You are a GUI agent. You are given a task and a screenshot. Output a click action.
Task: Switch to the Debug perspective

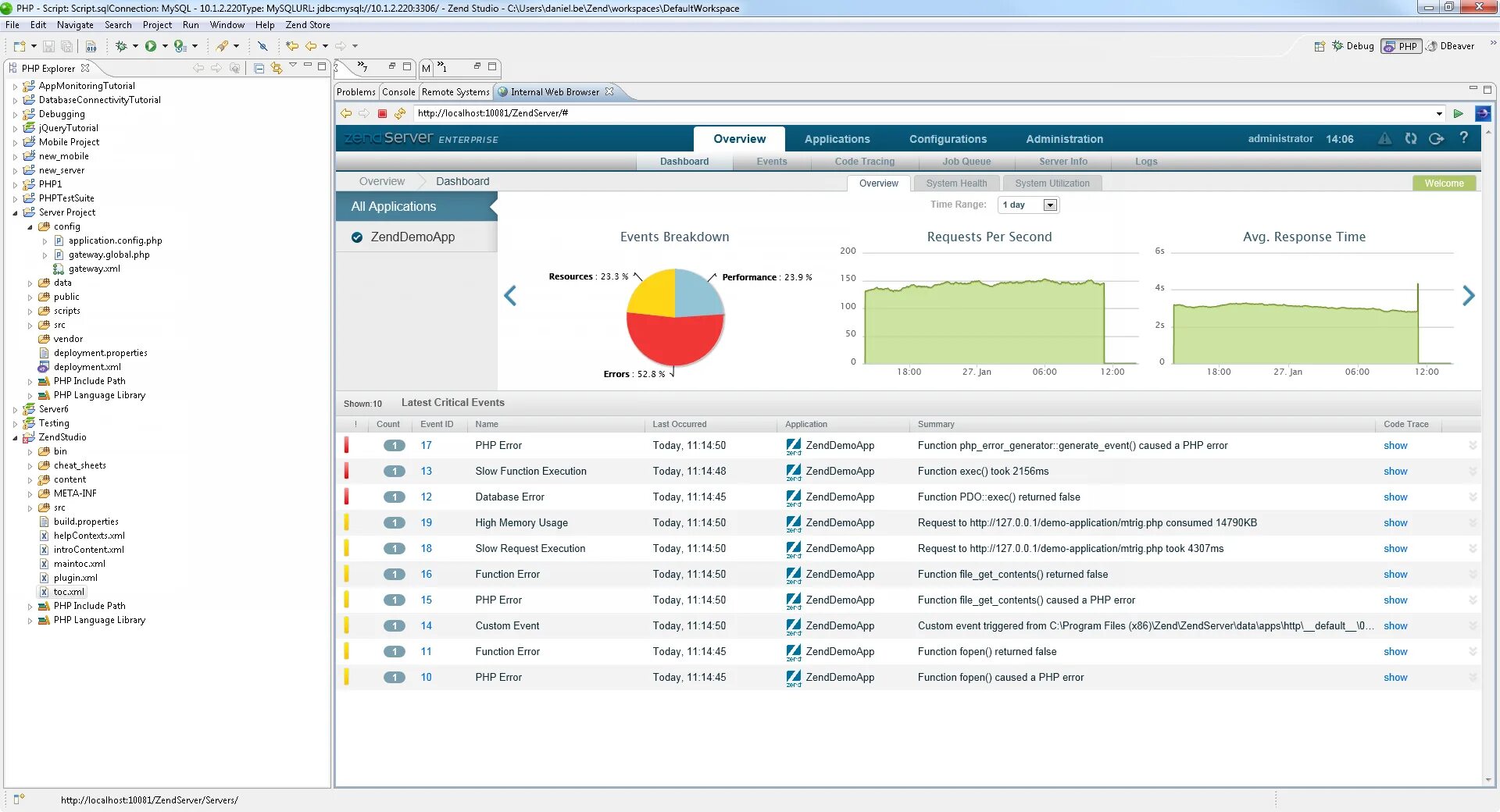(1353, 47)
